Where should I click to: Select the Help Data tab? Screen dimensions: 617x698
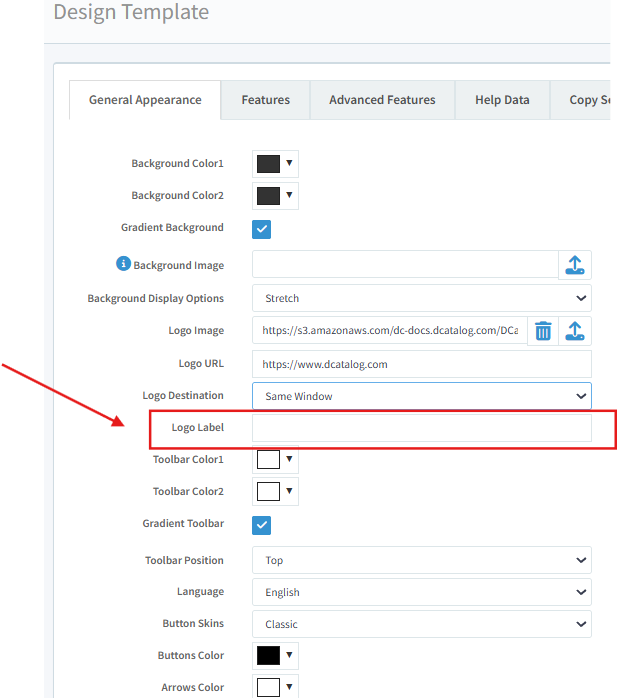pos(502,100)
